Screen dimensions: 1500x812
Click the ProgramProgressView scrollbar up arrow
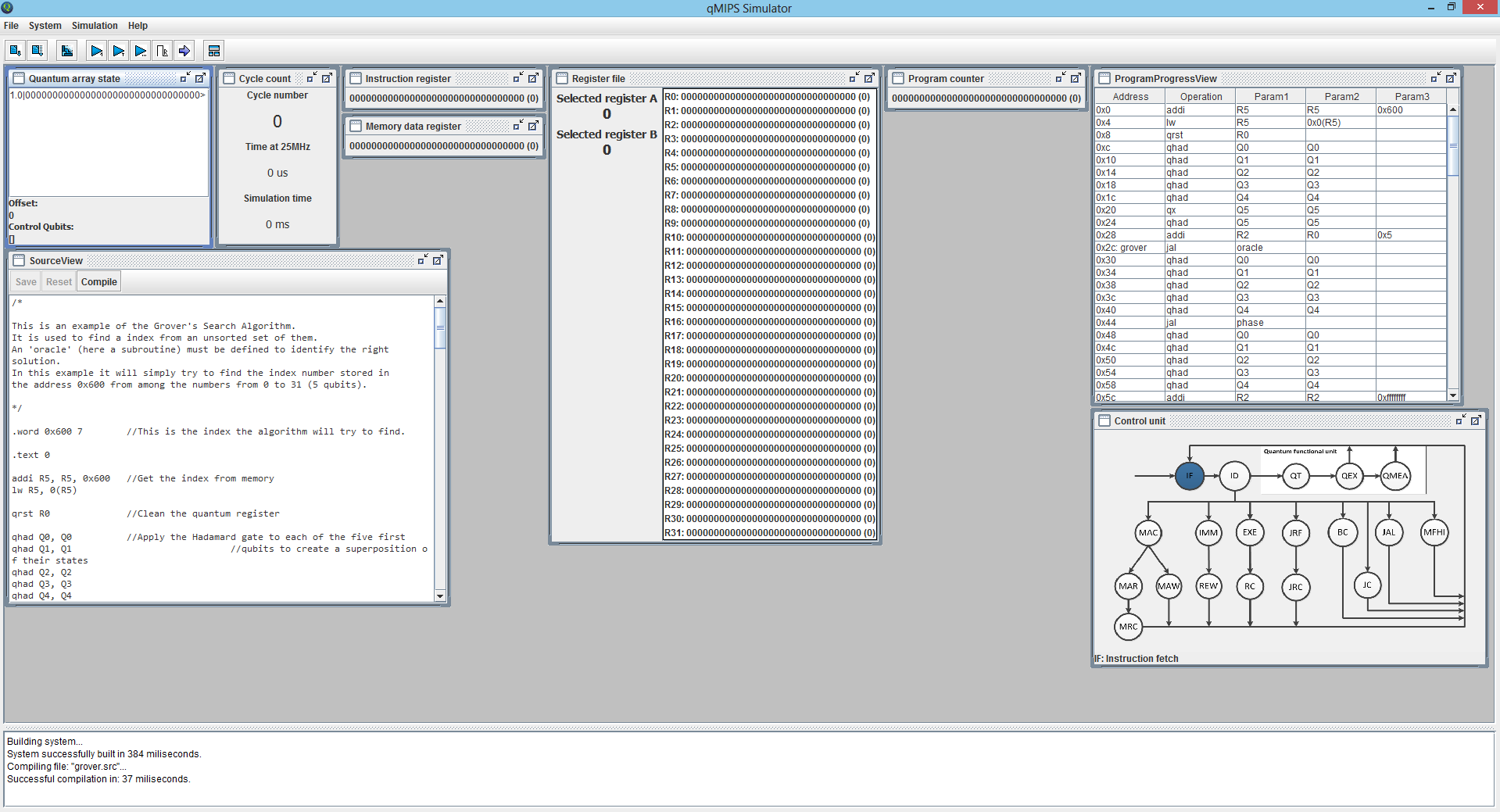1453,109
